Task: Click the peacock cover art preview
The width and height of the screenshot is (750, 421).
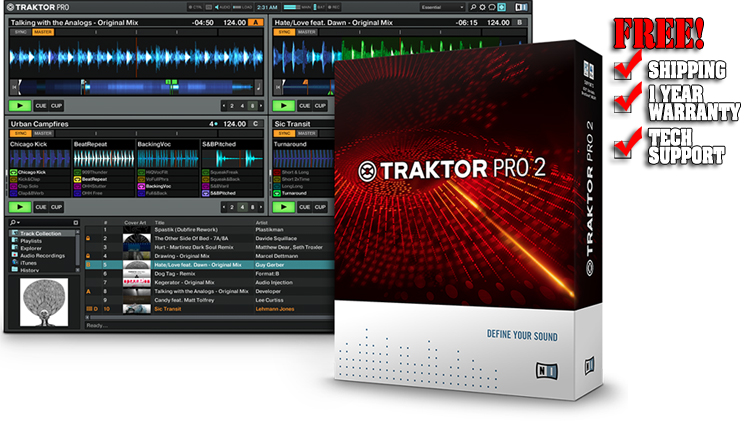Action: click(44, 303)
